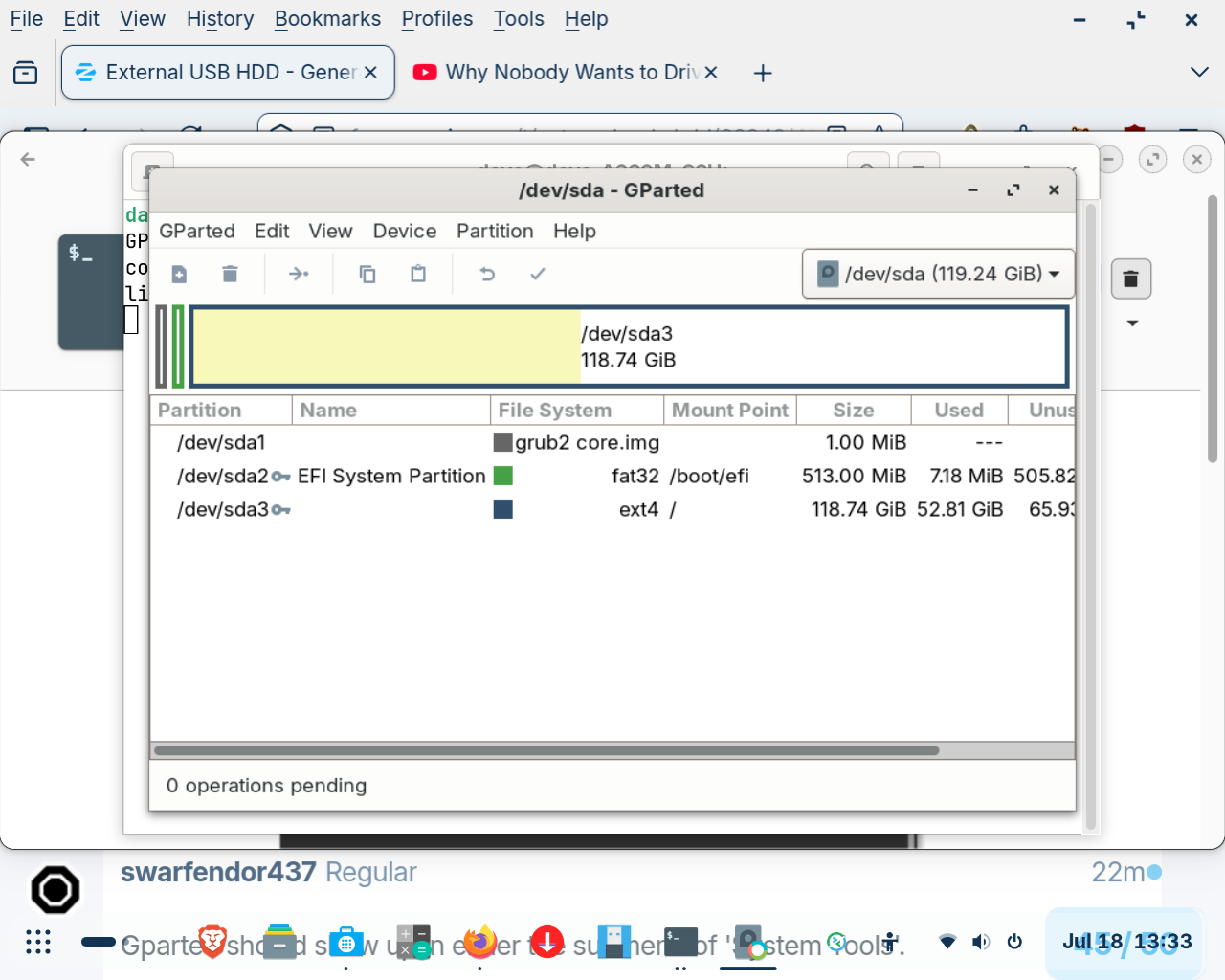1225x980 pixels.
Task: Click the volume icon in the system tray
Action: pos(981,942)
